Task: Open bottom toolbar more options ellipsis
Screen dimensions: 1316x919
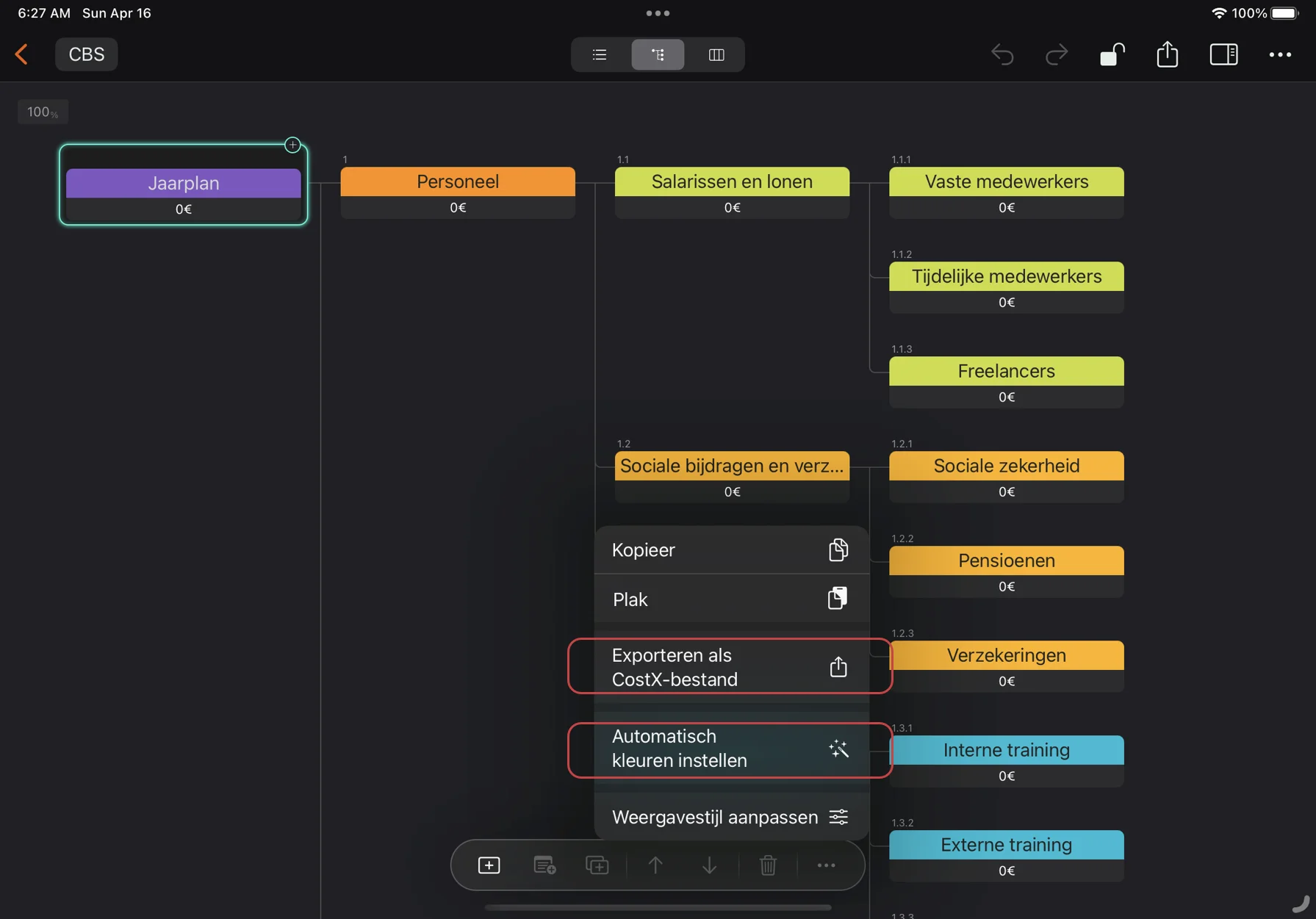Action: (x=826, y=865)
